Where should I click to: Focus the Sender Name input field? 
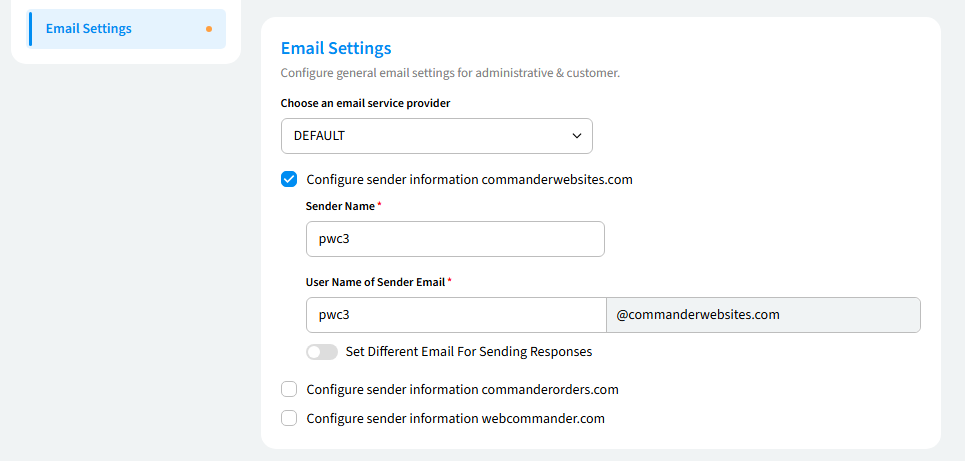[x=455, y=239]
